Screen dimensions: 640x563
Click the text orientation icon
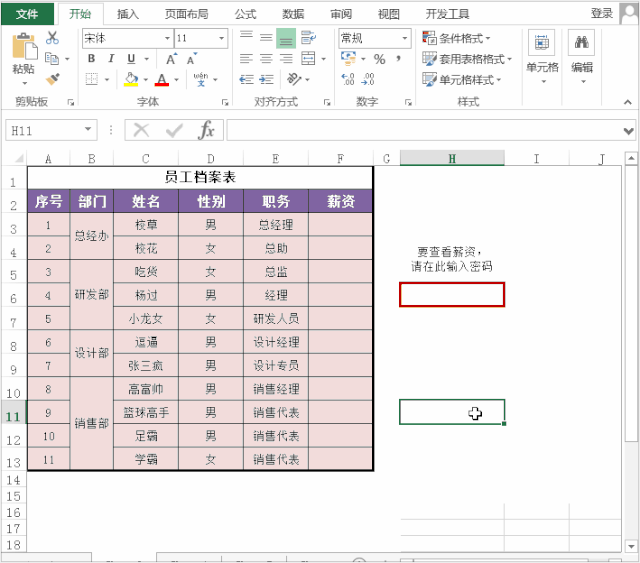click(x=294, y=79)
